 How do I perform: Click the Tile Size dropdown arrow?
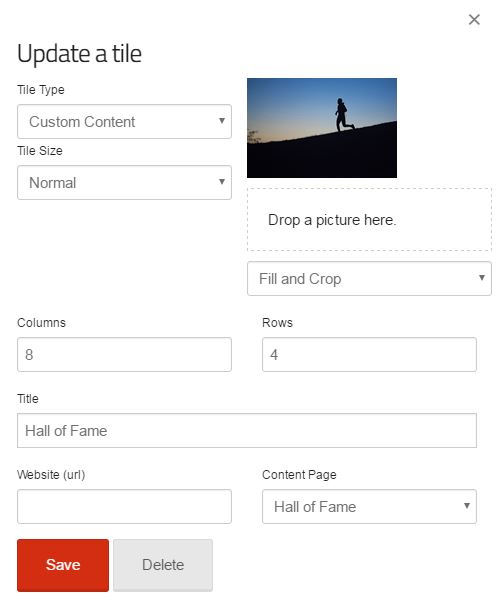(222, 182)
